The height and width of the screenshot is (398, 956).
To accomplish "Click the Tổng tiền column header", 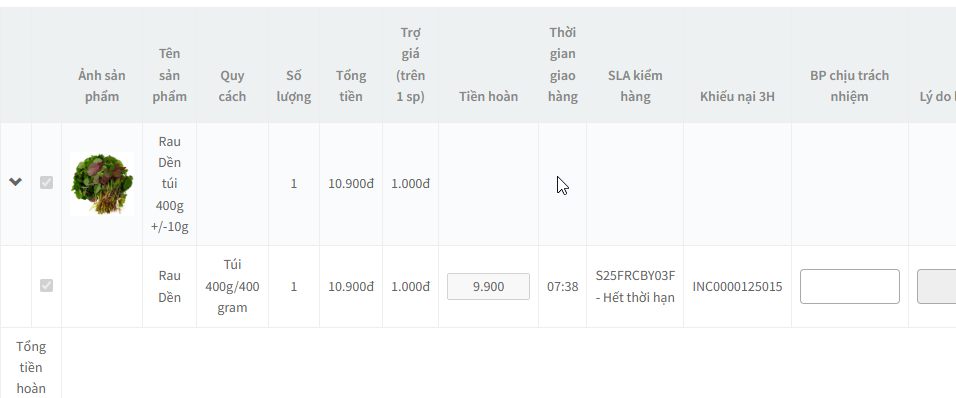I will [x=351, y=86].
